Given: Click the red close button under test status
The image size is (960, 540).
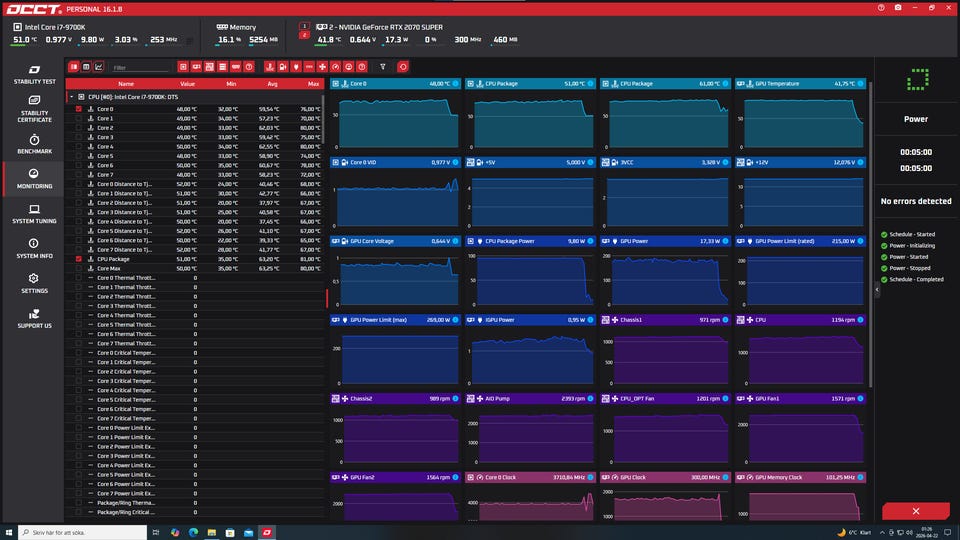Looking at the screenshot, I should coord(916,511).
